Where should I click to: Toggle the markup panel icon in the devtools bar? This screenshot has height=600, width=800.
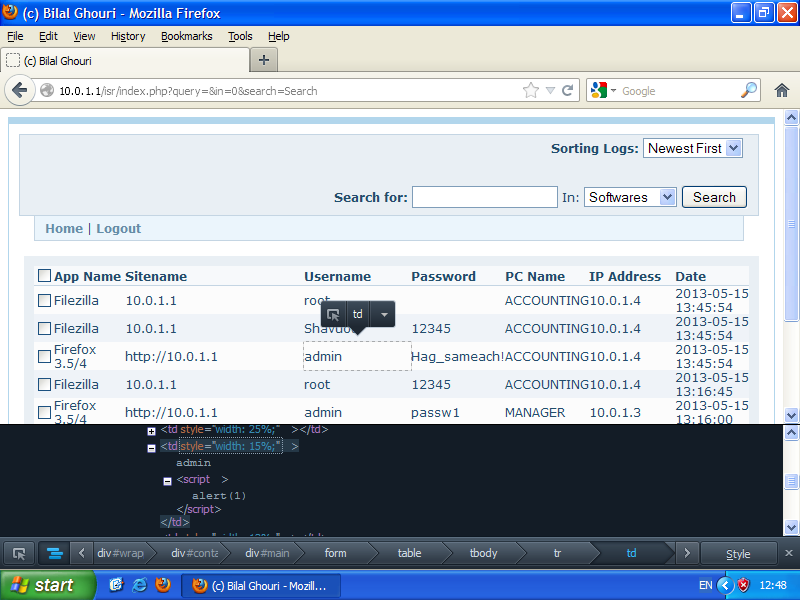[55, 553]
